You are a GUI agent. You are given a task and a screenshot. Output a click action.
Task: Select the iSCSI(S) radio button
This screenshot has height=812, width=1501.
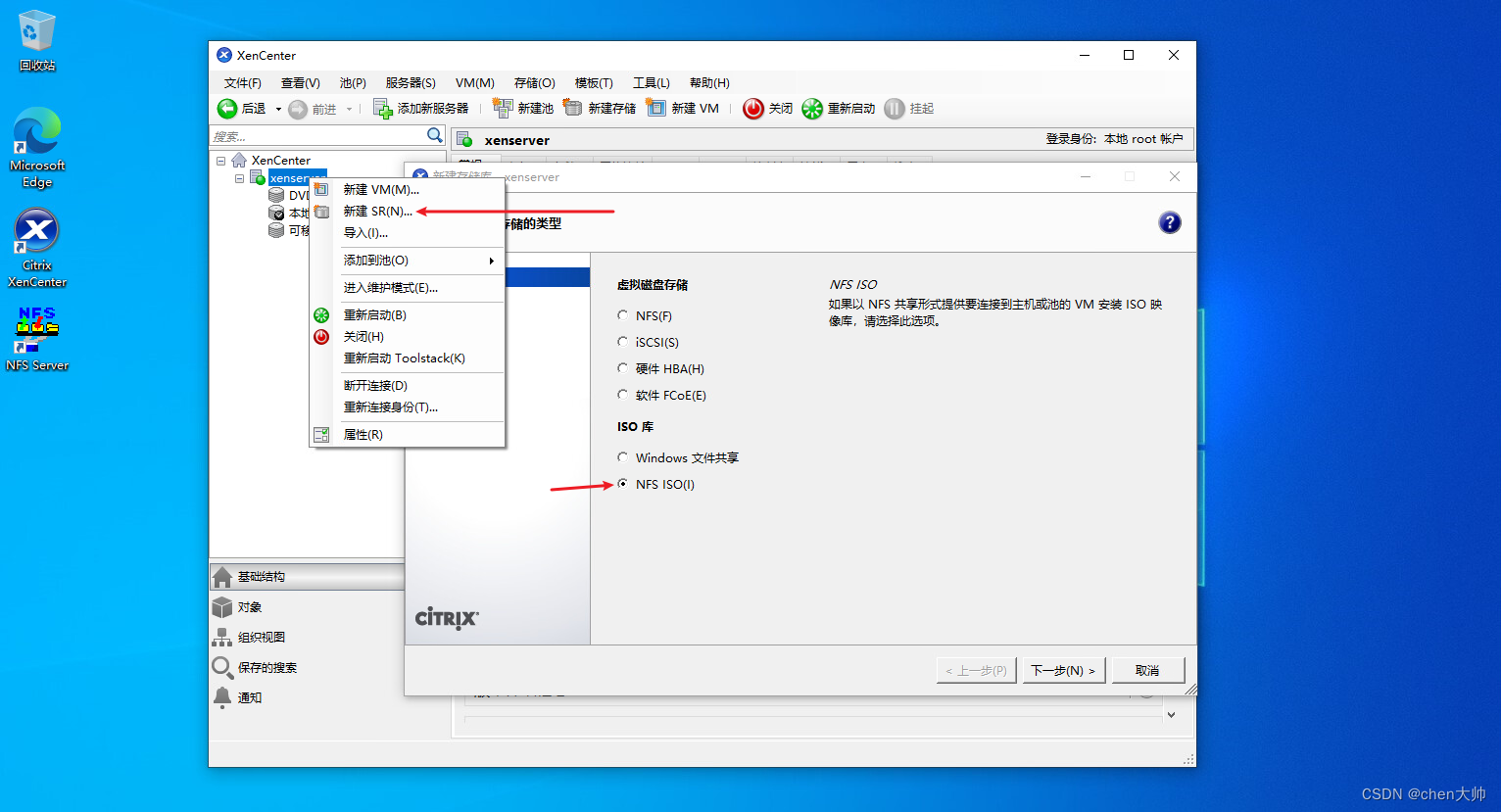click(622, 342)
